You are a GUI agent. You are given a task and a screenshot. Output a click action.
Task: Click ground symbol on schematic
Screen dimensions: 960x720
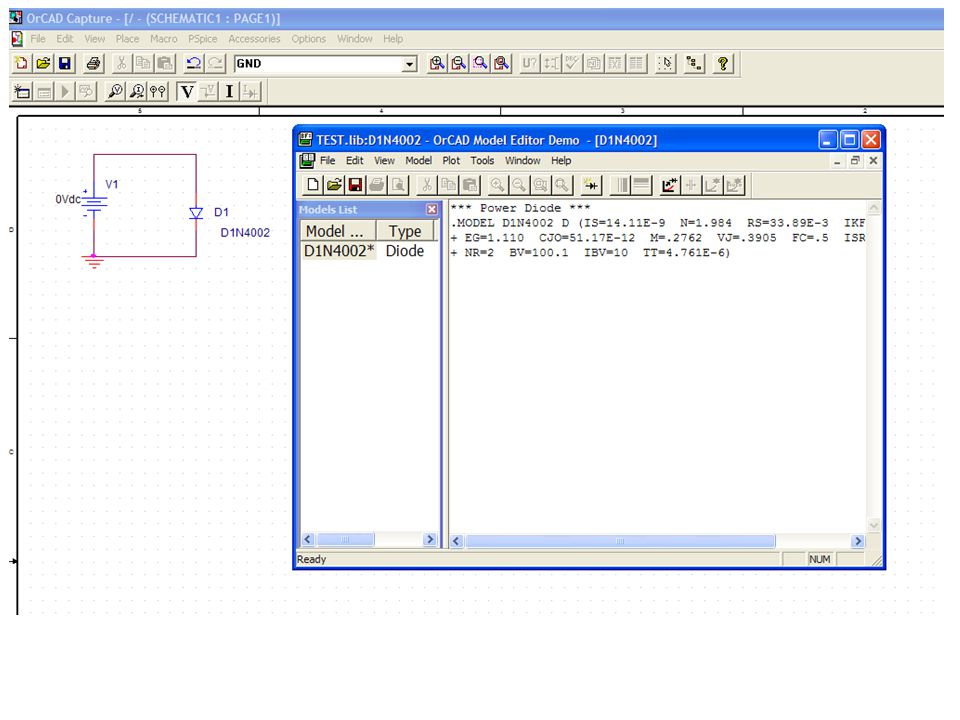pos(94,263)
